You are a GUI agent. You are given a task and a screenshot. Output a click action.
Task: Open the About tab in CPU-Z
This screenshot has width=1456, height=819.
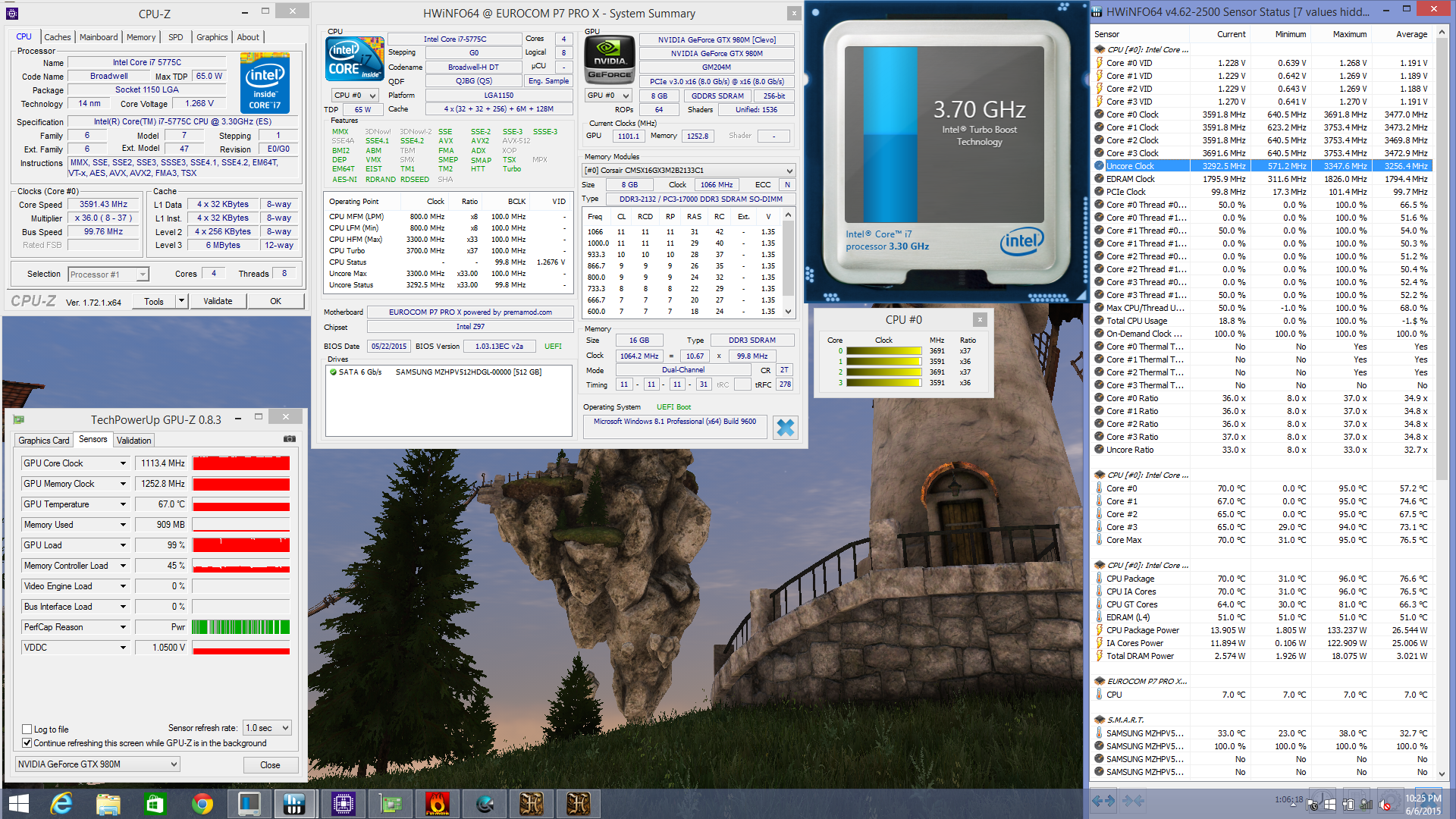coord(248,37)
